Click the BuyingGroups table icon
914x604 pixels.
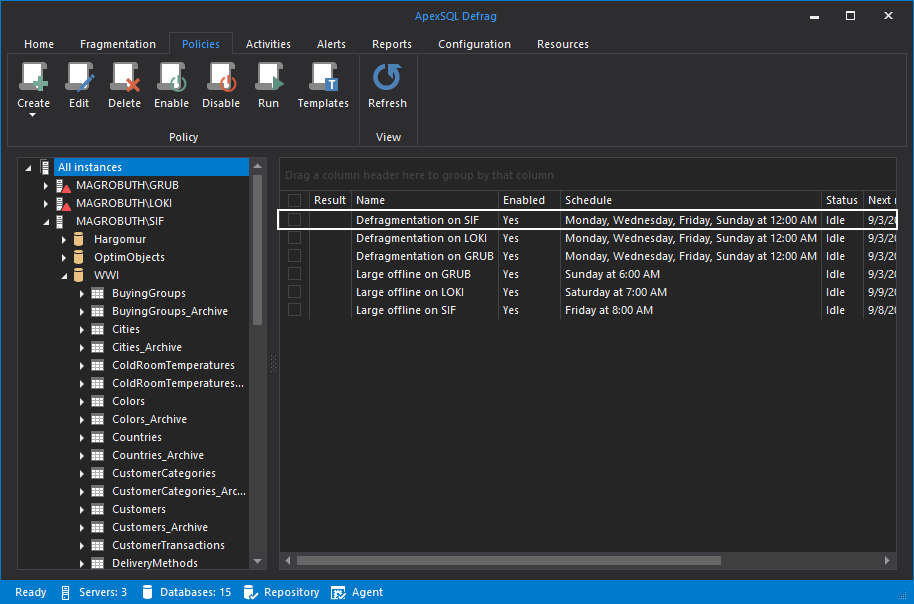(97, 293)
